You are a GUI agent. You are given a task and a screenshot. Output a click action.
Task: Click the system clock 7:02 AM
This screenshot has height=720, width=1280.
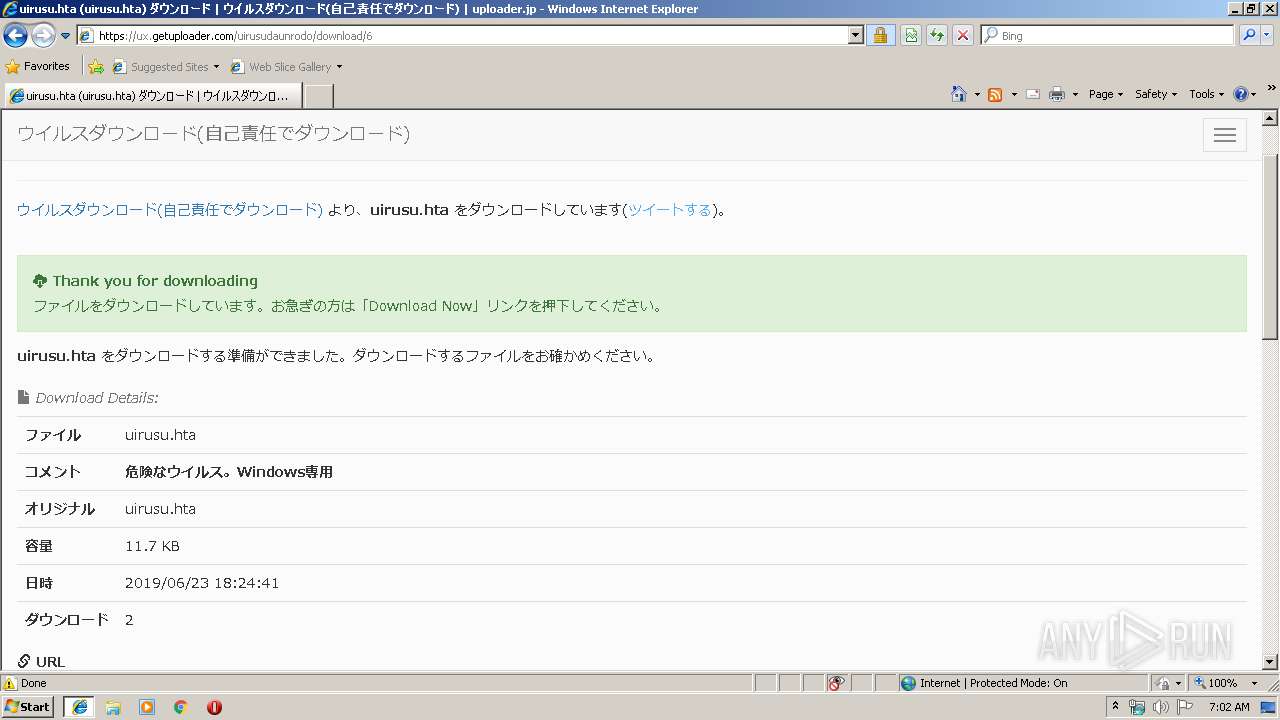[x=1229, y=707]
